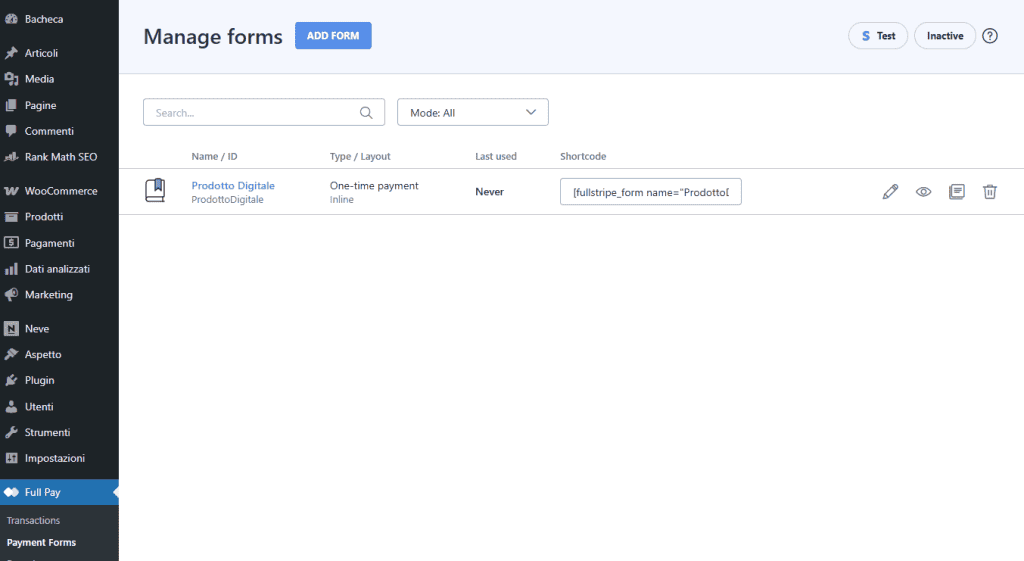Click the Stripe S icon in Test pill
This screenshot has width=1024, height=561.
[866, 36]
